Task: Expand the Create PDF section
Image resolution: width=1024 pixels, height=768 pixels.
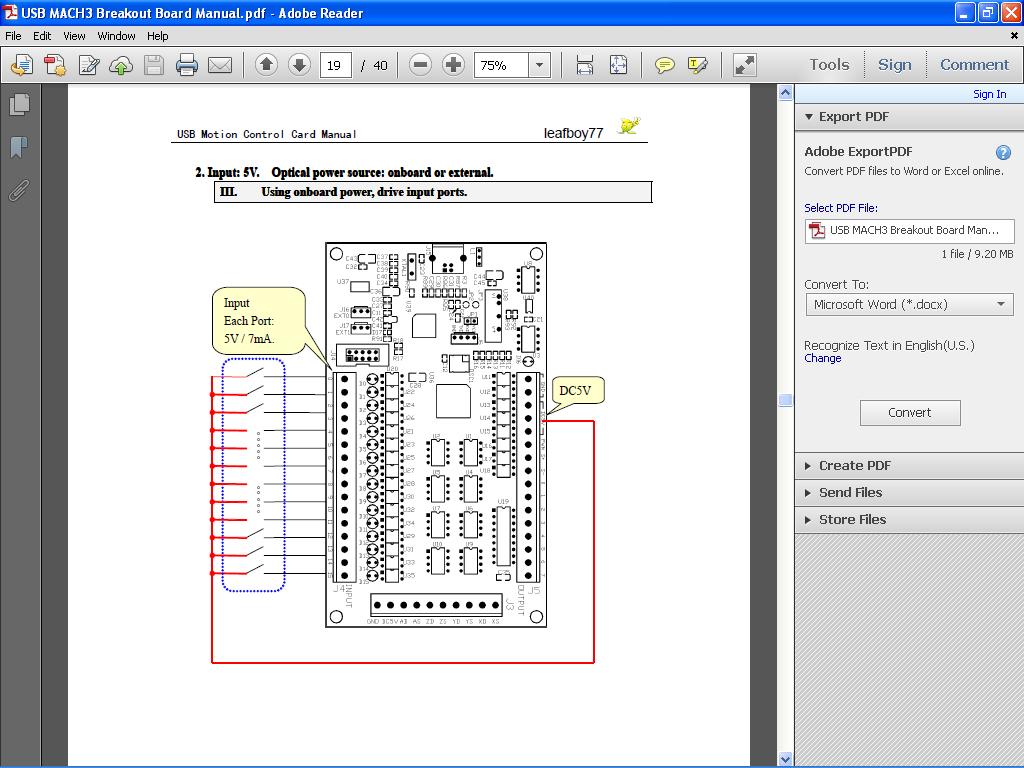Action: tap(853, 465)
